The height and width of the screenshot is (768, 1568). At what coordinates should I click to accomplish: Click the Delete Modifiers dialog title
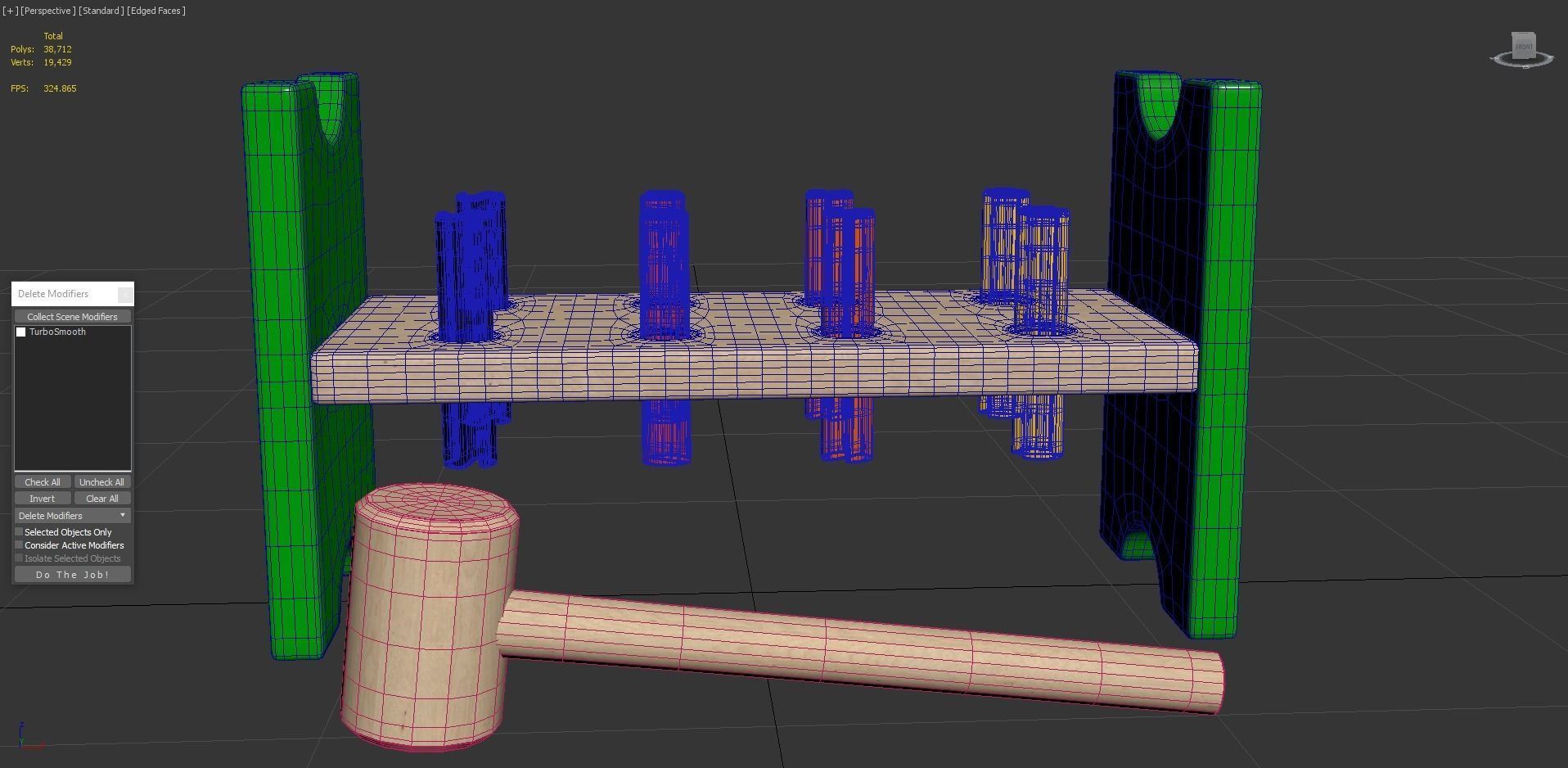click(53, 294)
